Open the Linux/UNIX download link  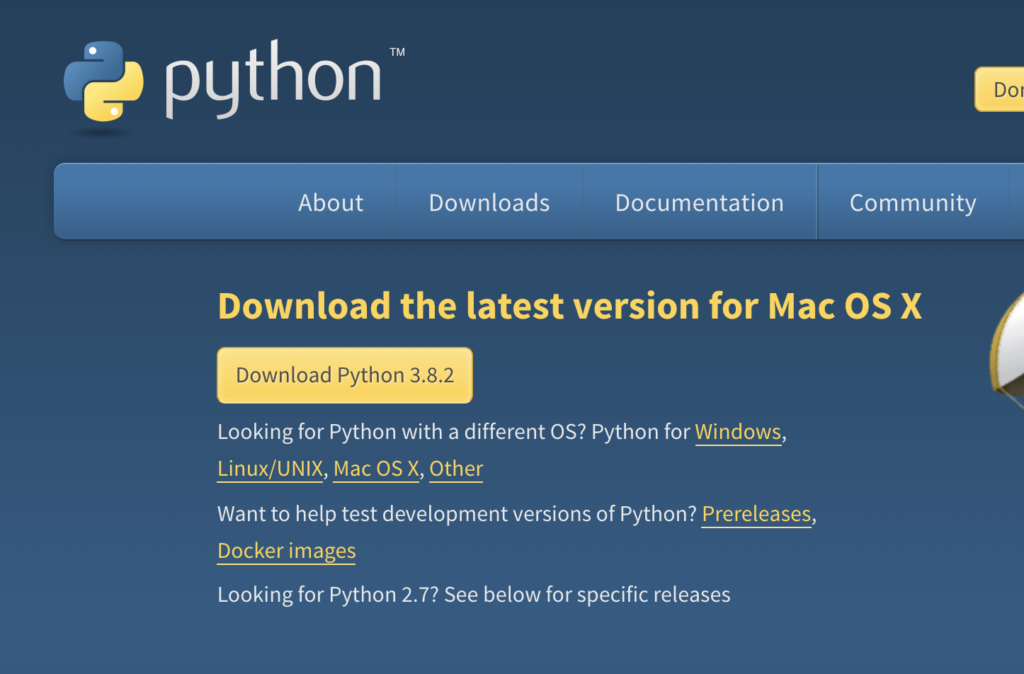coord(269,468)
